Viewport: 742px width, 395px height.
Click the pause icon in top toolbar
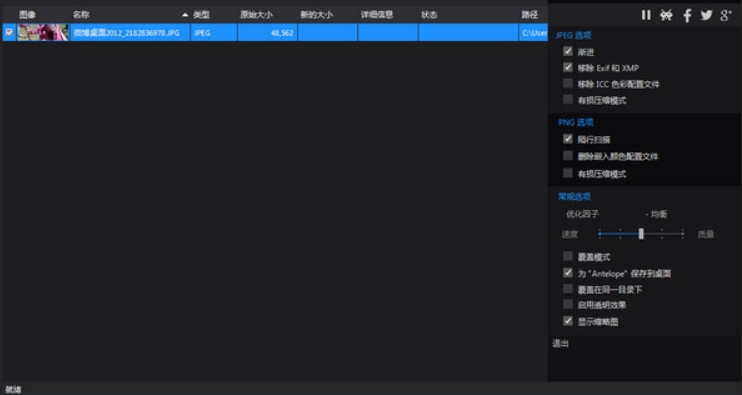click(646, 15)
